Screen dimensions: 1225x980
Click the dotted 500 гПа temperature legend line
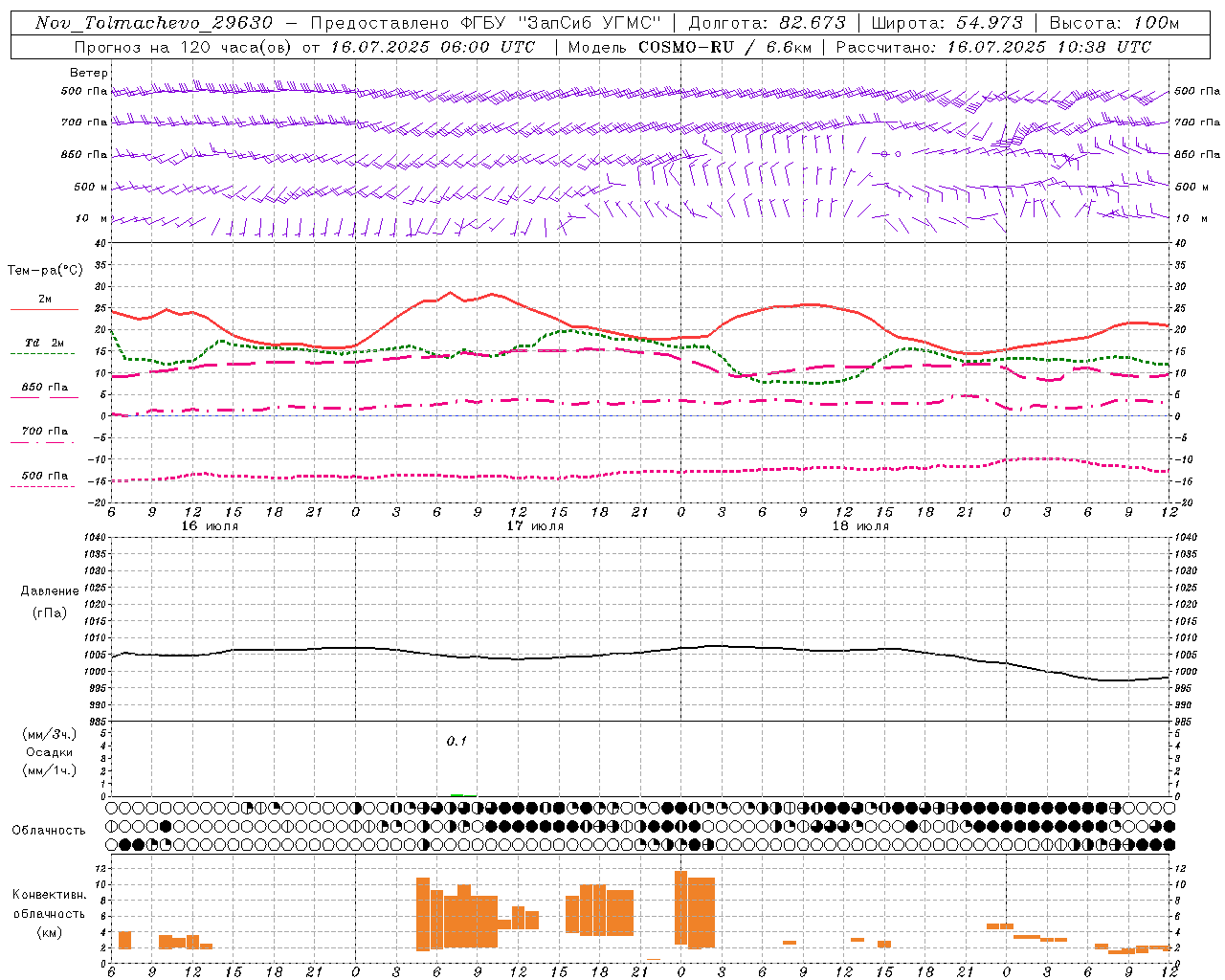[x=42, y=486]
